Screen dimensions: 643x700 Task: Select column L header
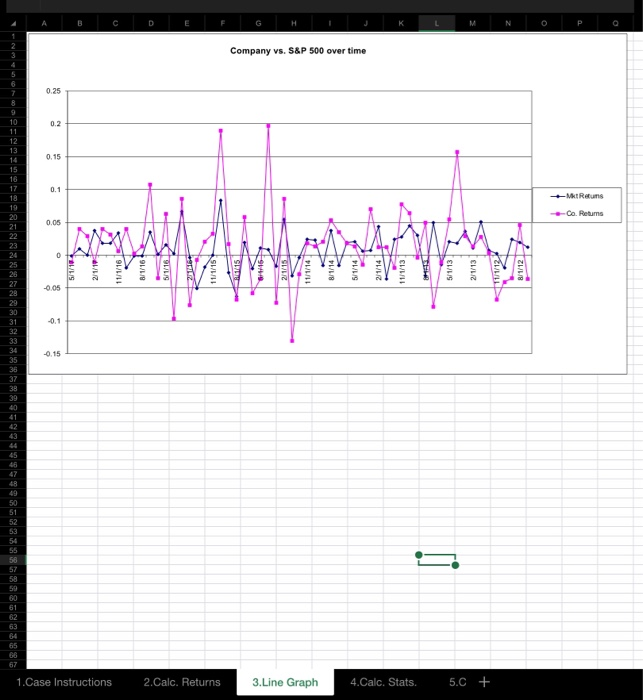437,23
